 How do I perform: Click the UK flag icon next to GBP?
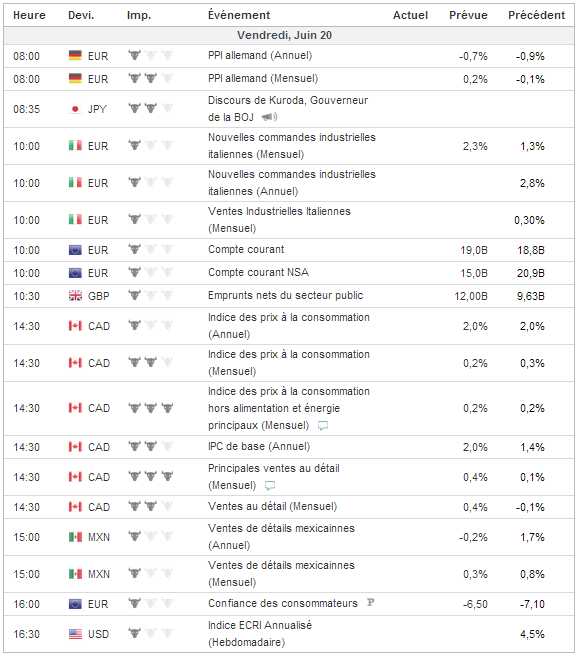[x=75, y=296]
